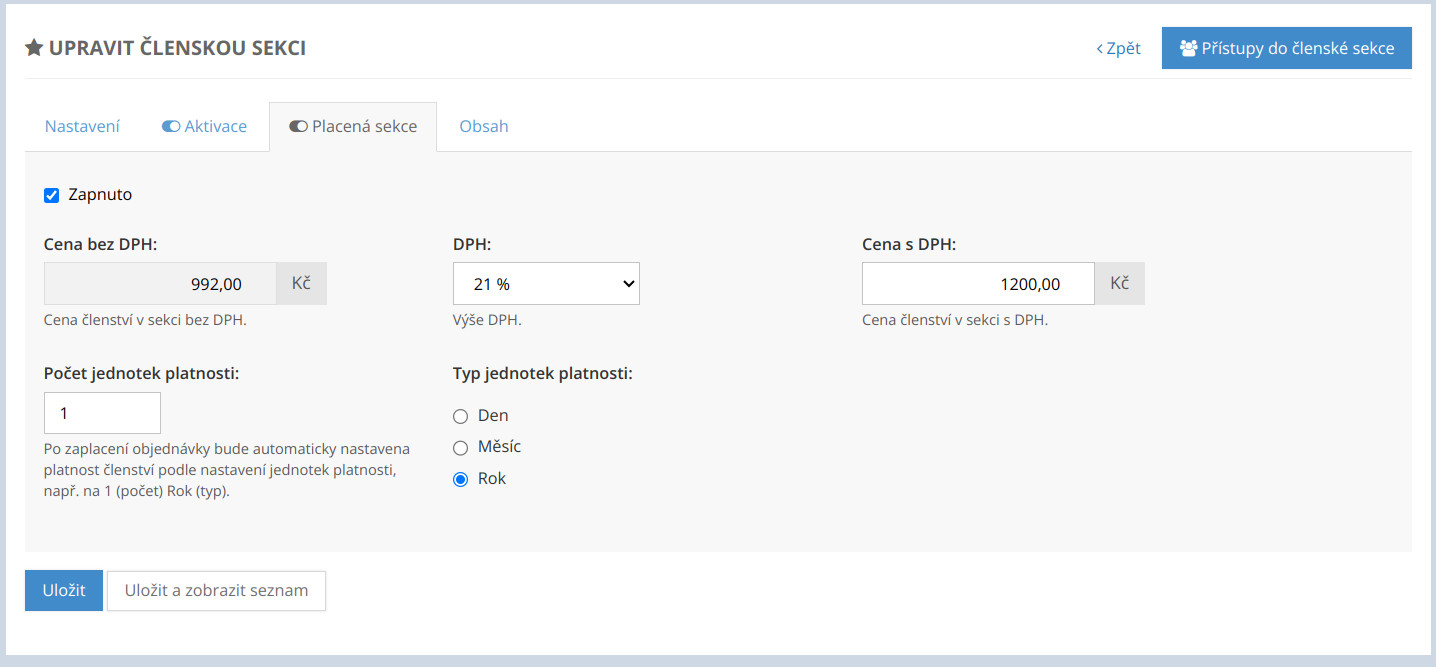The height and width of the screenshot is (667, 1436).
Task: Switch to the Nastavení tab
Action: (x=82, y=127)
